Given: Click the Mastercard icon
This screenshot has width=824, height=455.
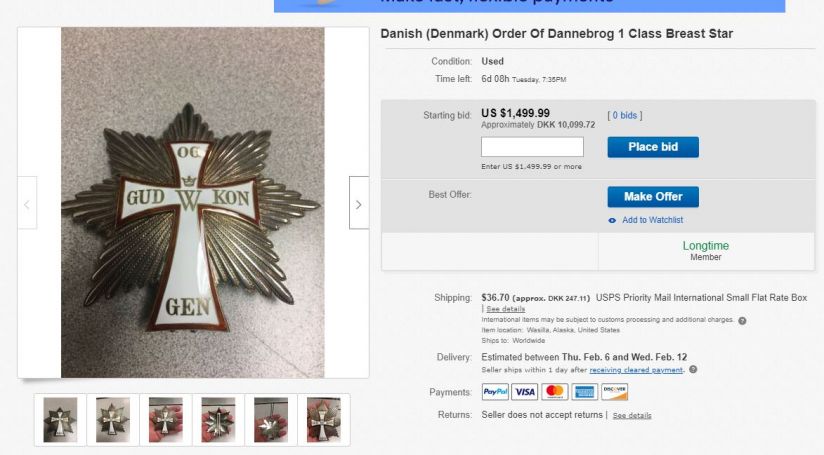Looking at the screenshot, I should point(555,392).
